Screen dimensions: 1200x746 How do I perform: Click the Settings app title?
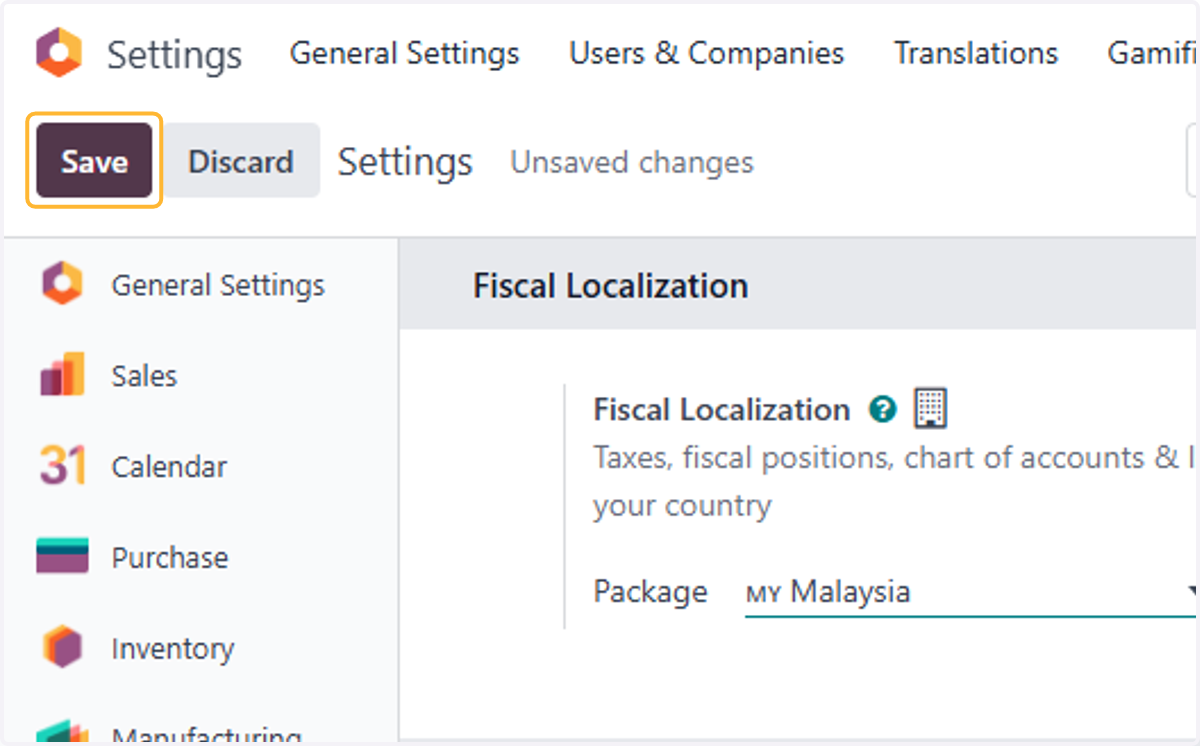pyautogui.click(x=175, y=54)
